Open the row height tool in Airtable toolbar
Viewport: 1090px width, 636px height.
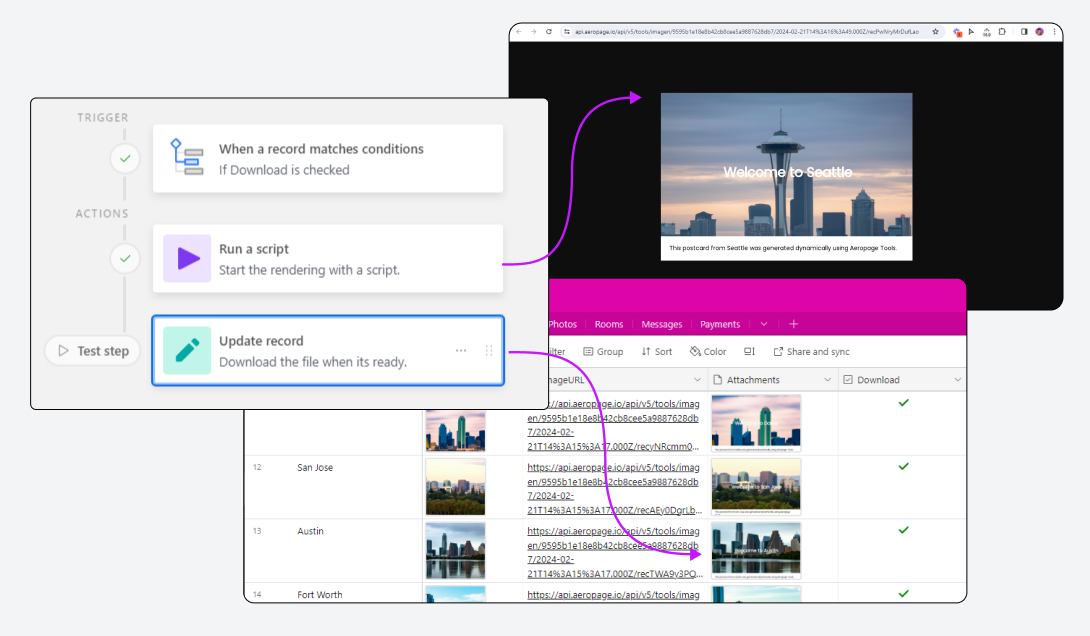(749, 352)
